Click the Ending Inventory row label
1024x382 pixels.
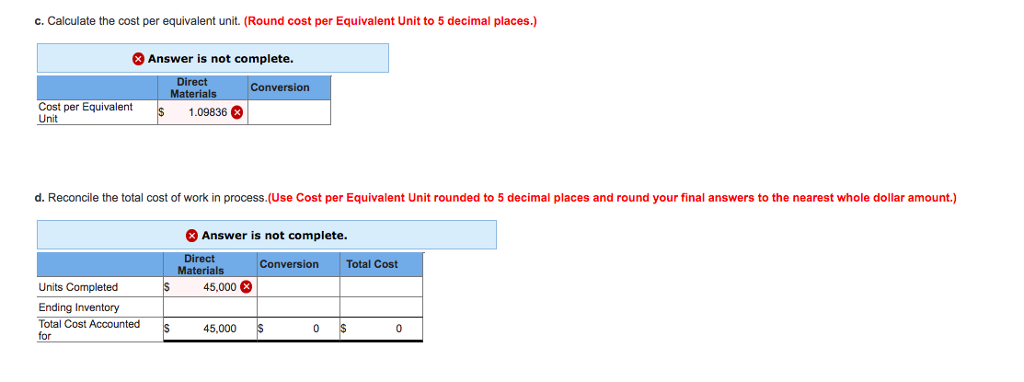coord(79,307)
